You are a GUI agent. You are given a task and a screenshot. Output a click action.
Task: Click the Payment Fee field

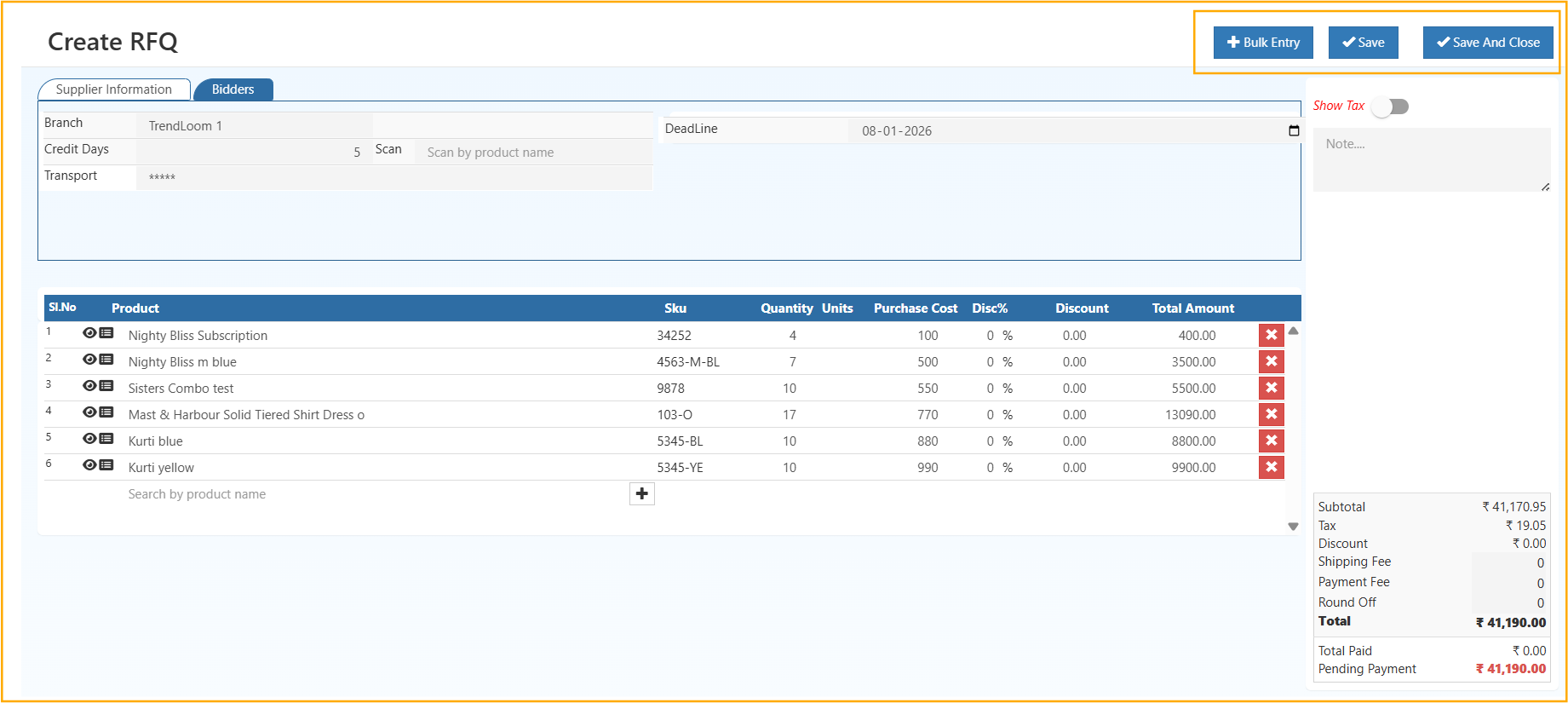(x=1510, y=583)
